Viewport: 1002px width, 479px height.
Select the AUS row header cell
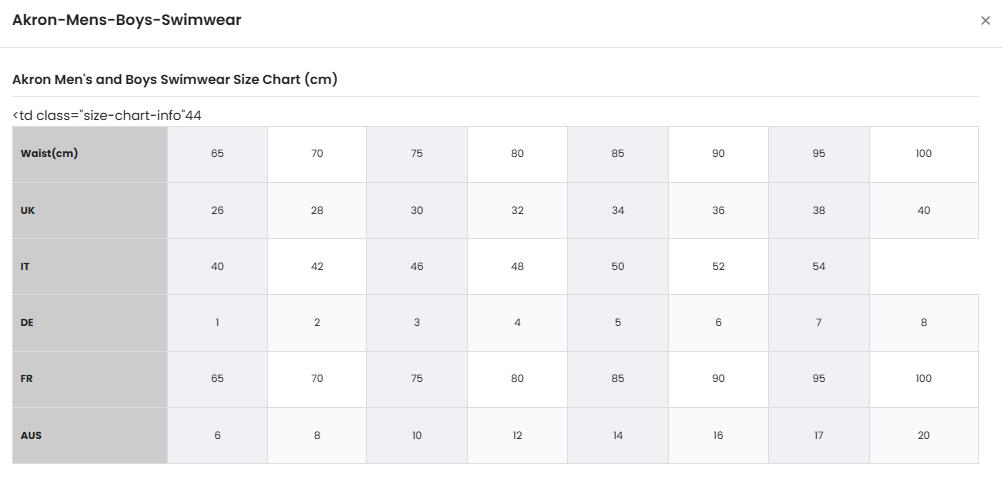(89, 436)
